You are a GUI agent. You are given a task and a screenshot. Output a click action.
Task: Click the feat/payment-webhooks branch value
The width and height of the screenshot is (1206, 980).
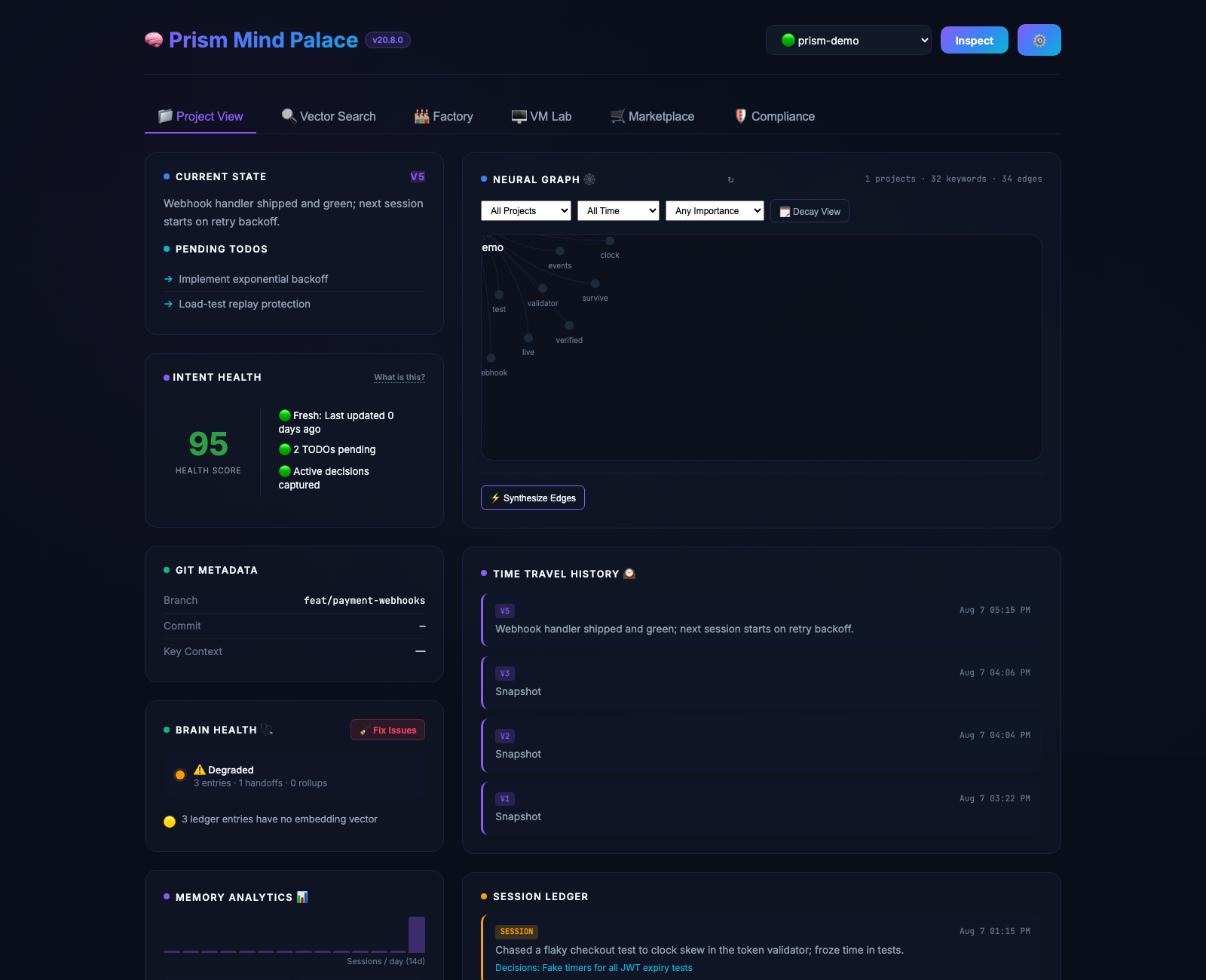coord(364,601)
